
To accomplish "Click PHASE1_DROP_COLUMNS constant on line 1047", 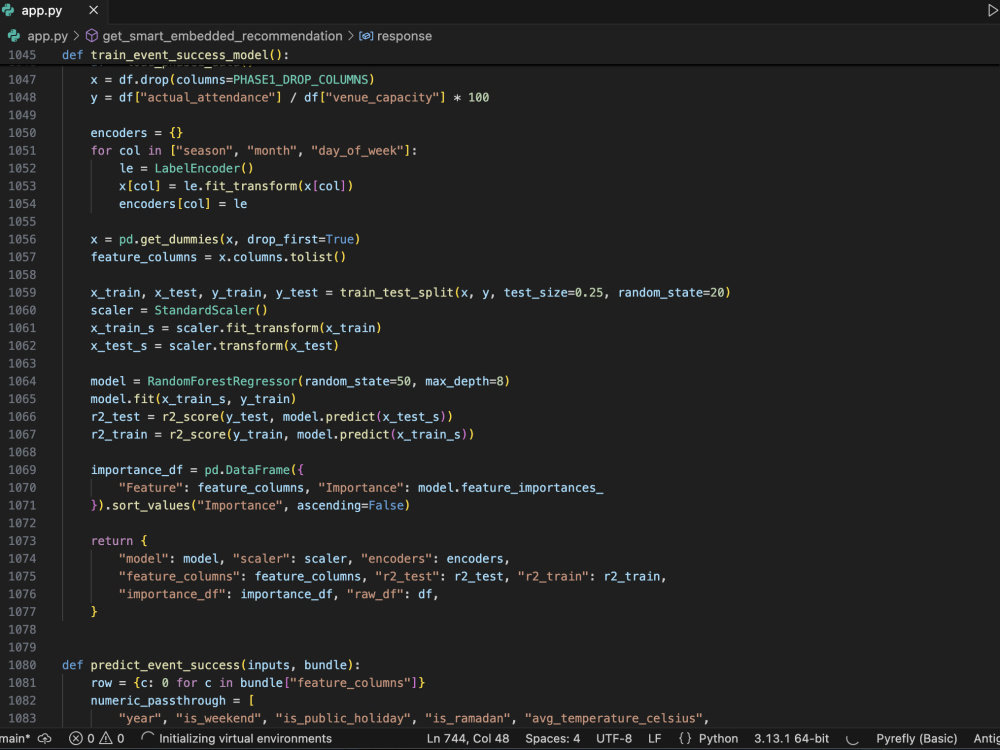I will tap(300, 80).
